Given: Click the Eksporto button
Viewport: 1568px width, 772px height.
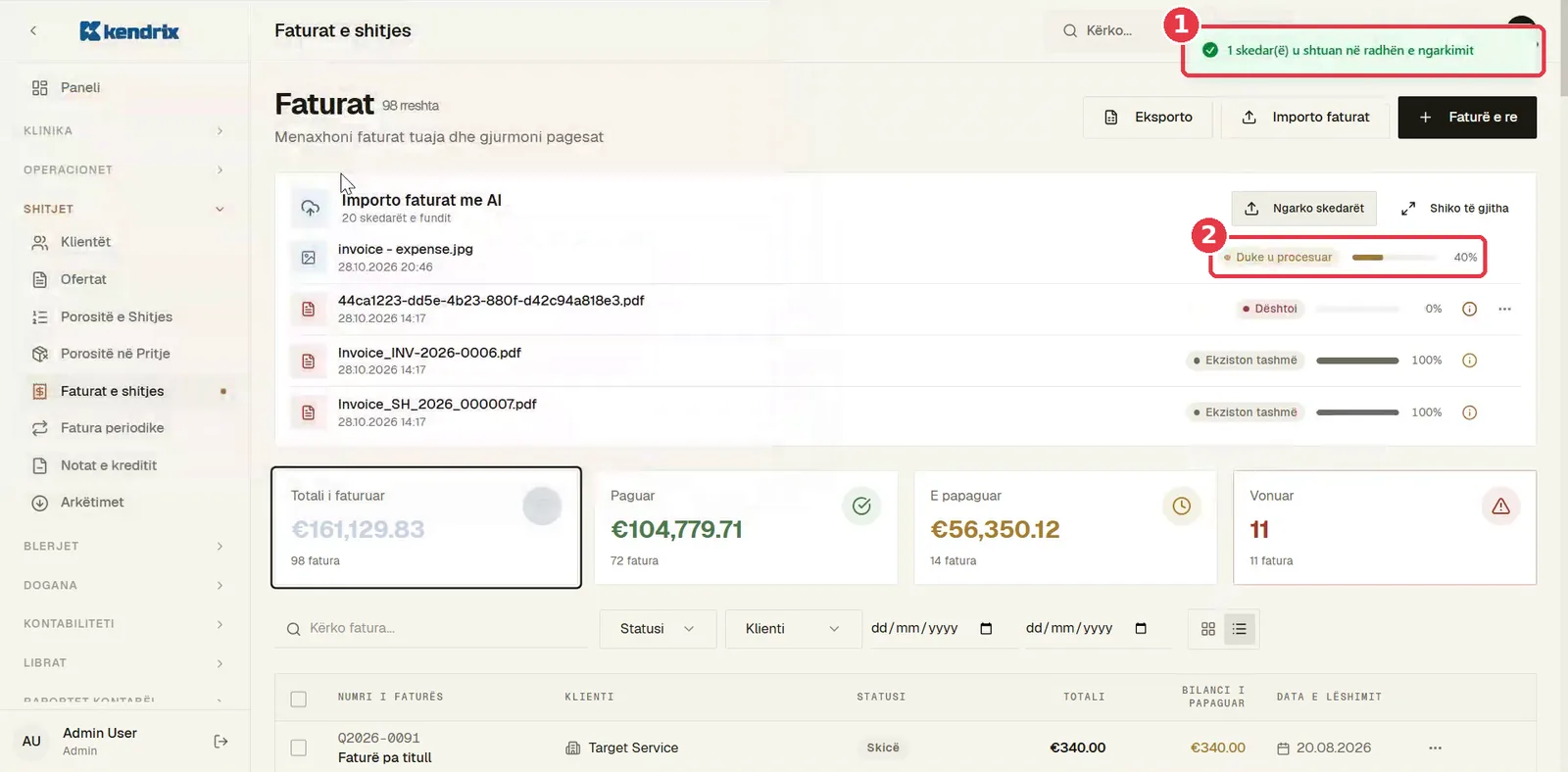Looking at the screenshot, I should tap(1148, 118).
